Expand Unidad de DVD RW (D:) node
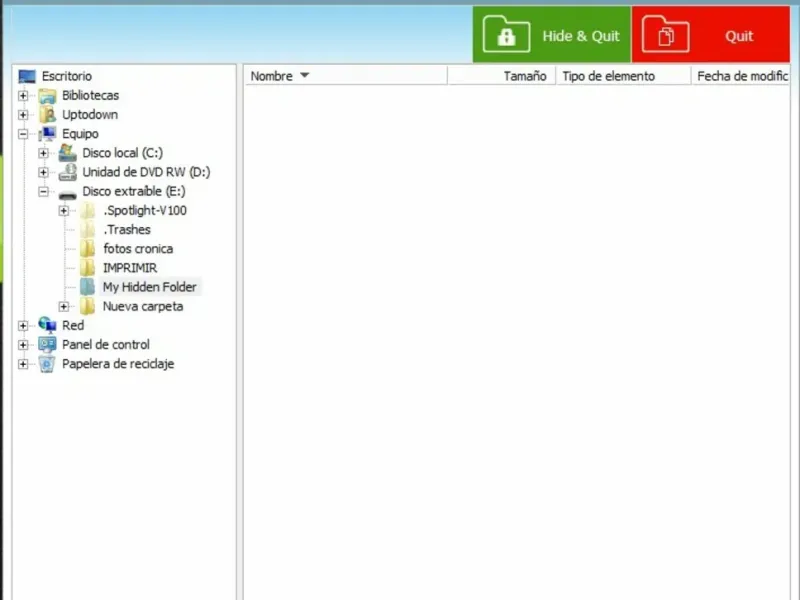800x600 pixels. 43,172
